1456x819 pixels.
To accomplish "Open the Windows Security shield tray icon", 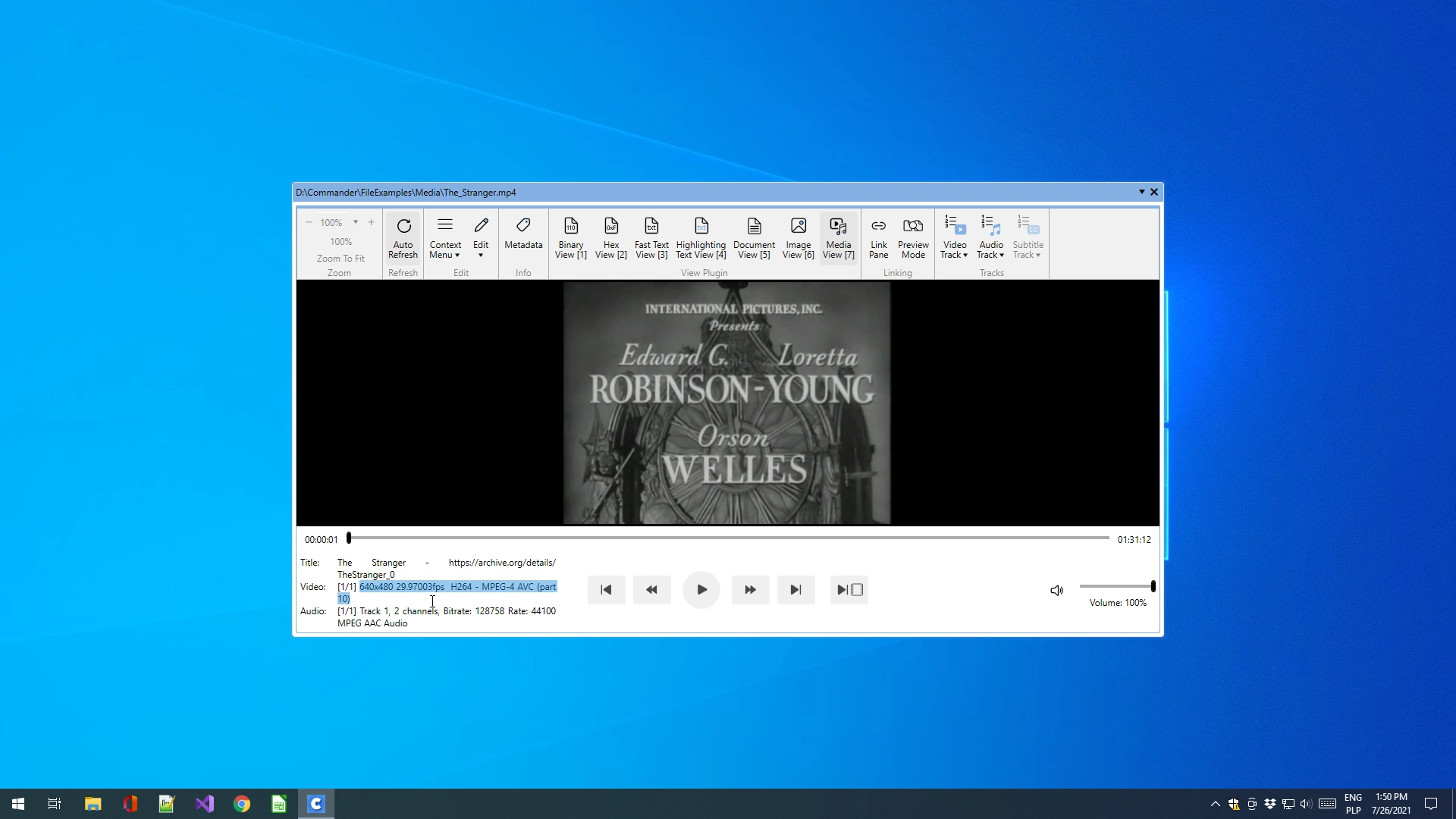I will click(x=1234, y=804).
